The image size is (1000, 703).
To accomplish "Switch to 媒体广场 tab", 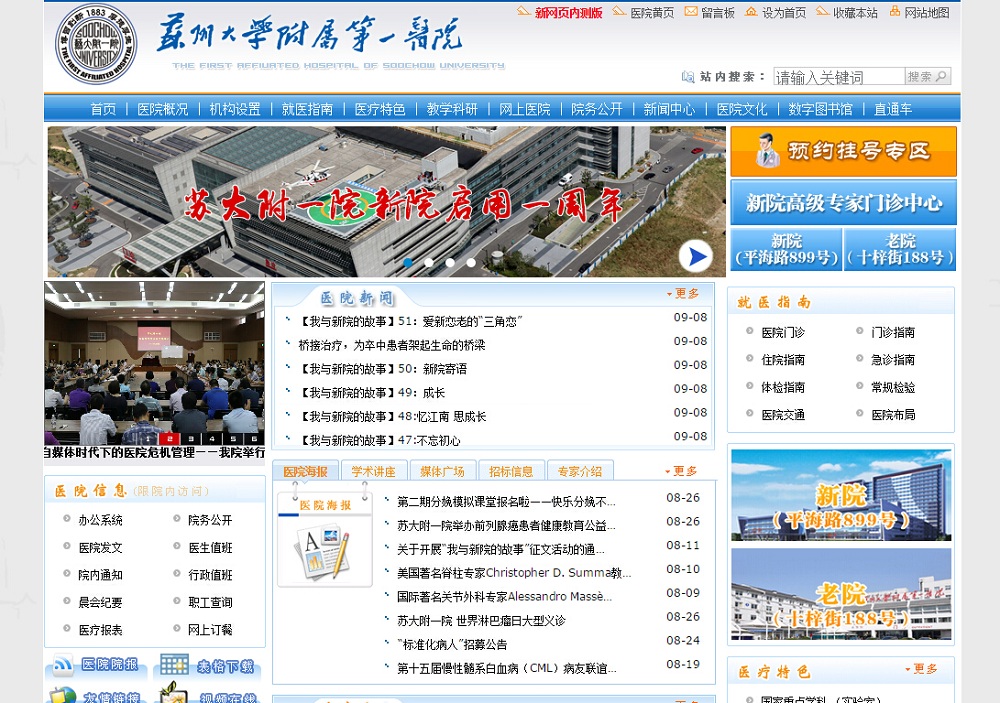I will tap(443, 471).
